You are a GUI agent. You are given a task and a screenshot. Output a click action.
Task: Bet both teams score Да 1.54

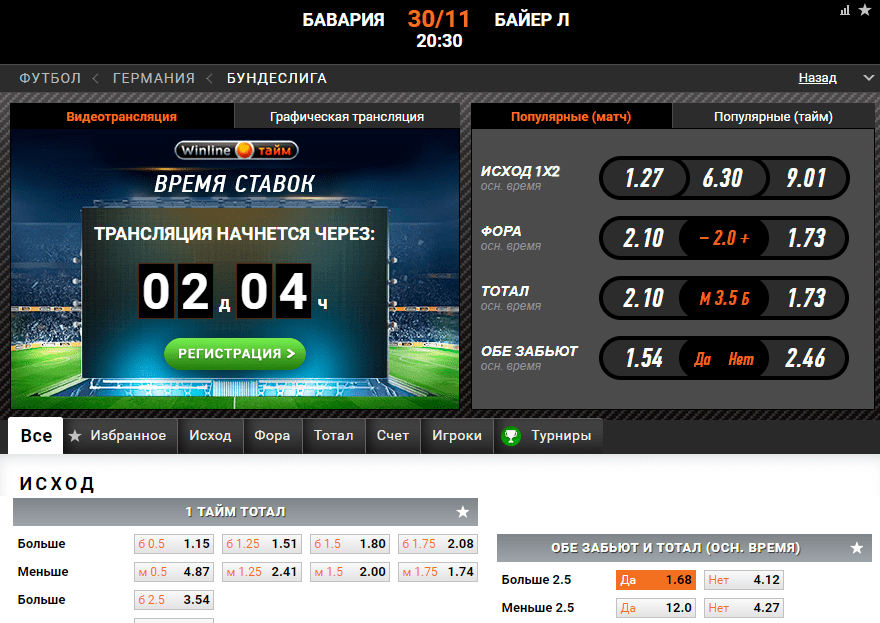click(x=644, y=358)
